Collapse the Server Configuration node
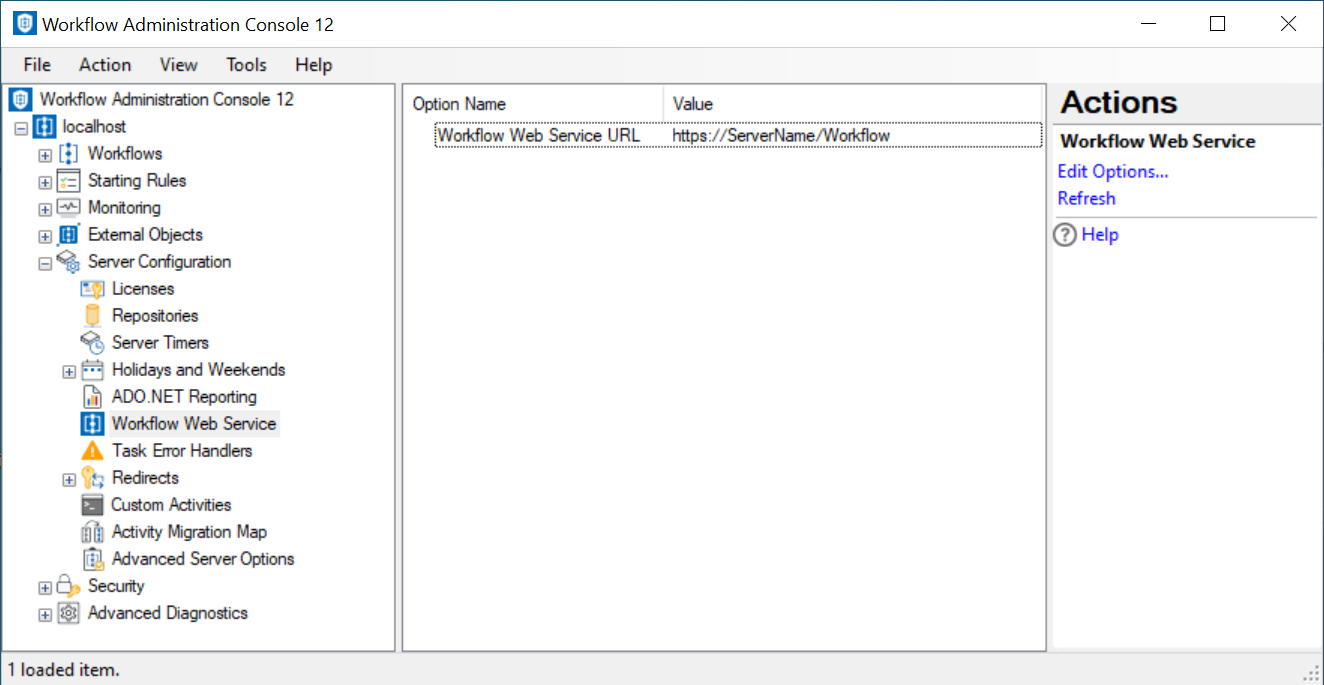The height and width of the screenshot is (685, 1324). [x=45, y=263]
